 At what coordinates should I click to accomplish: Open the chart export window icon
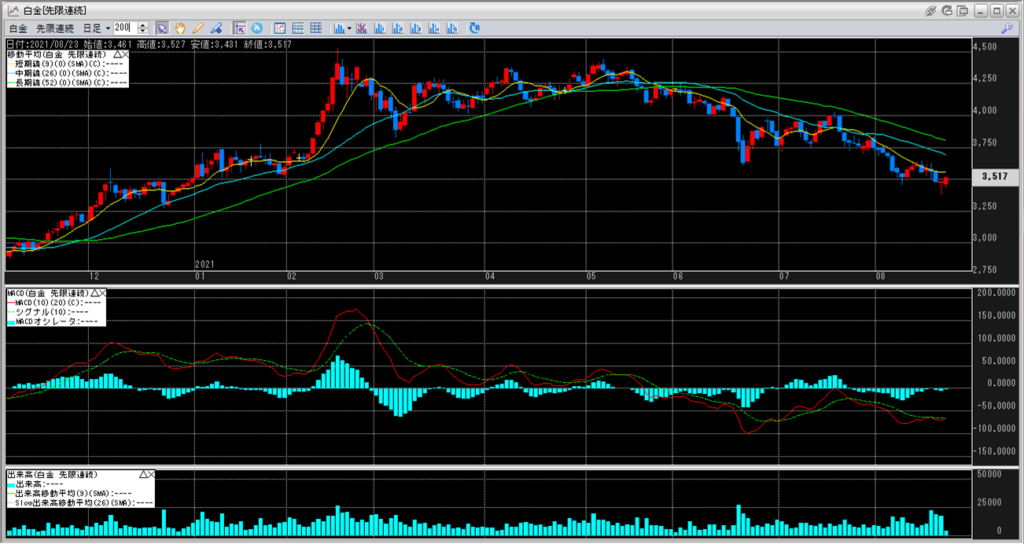pyautogui.click(x=280, y=28)
